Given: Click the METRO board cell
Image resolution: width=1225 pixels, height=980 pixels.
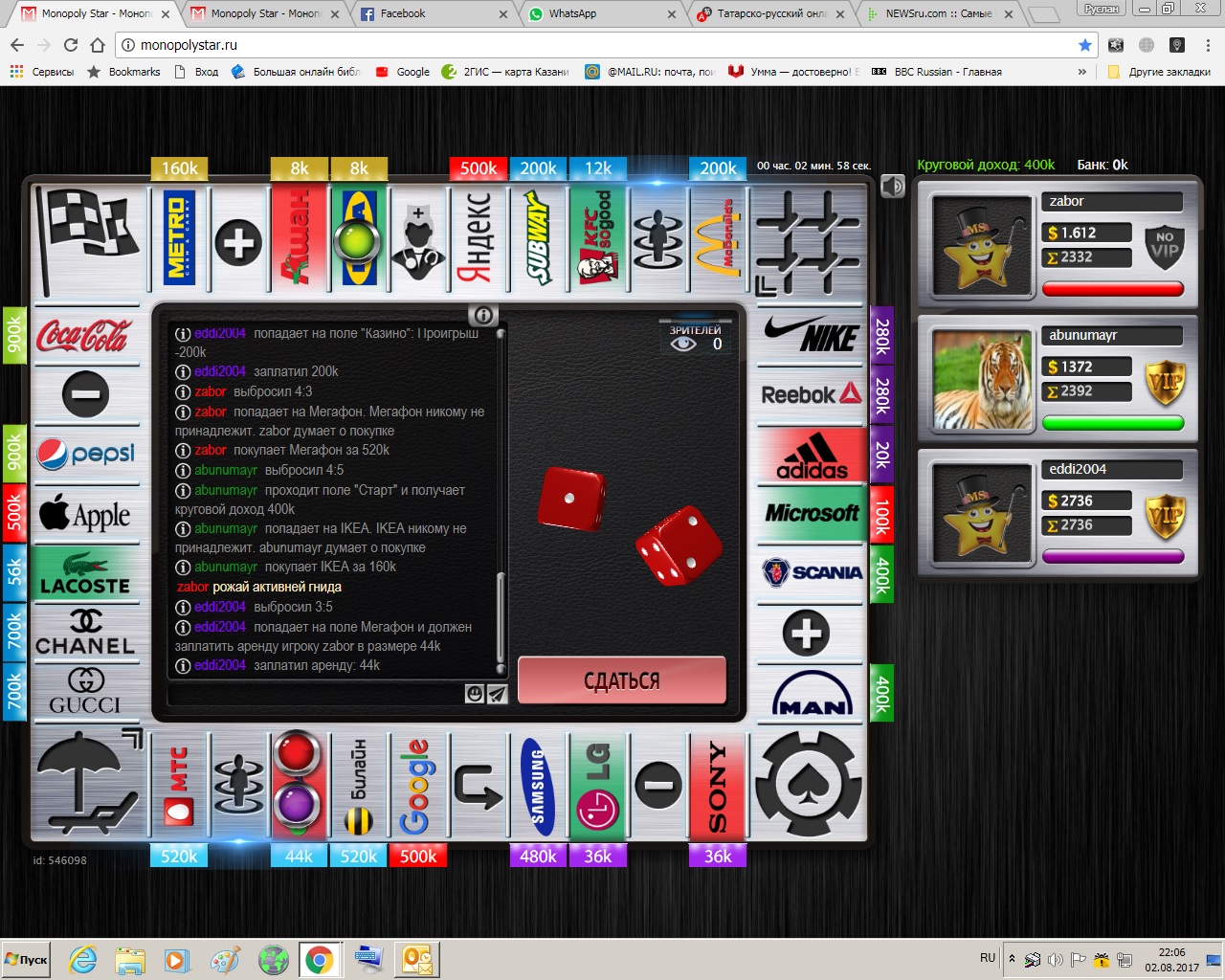Looking at the screenshot, I should [179, 238].
